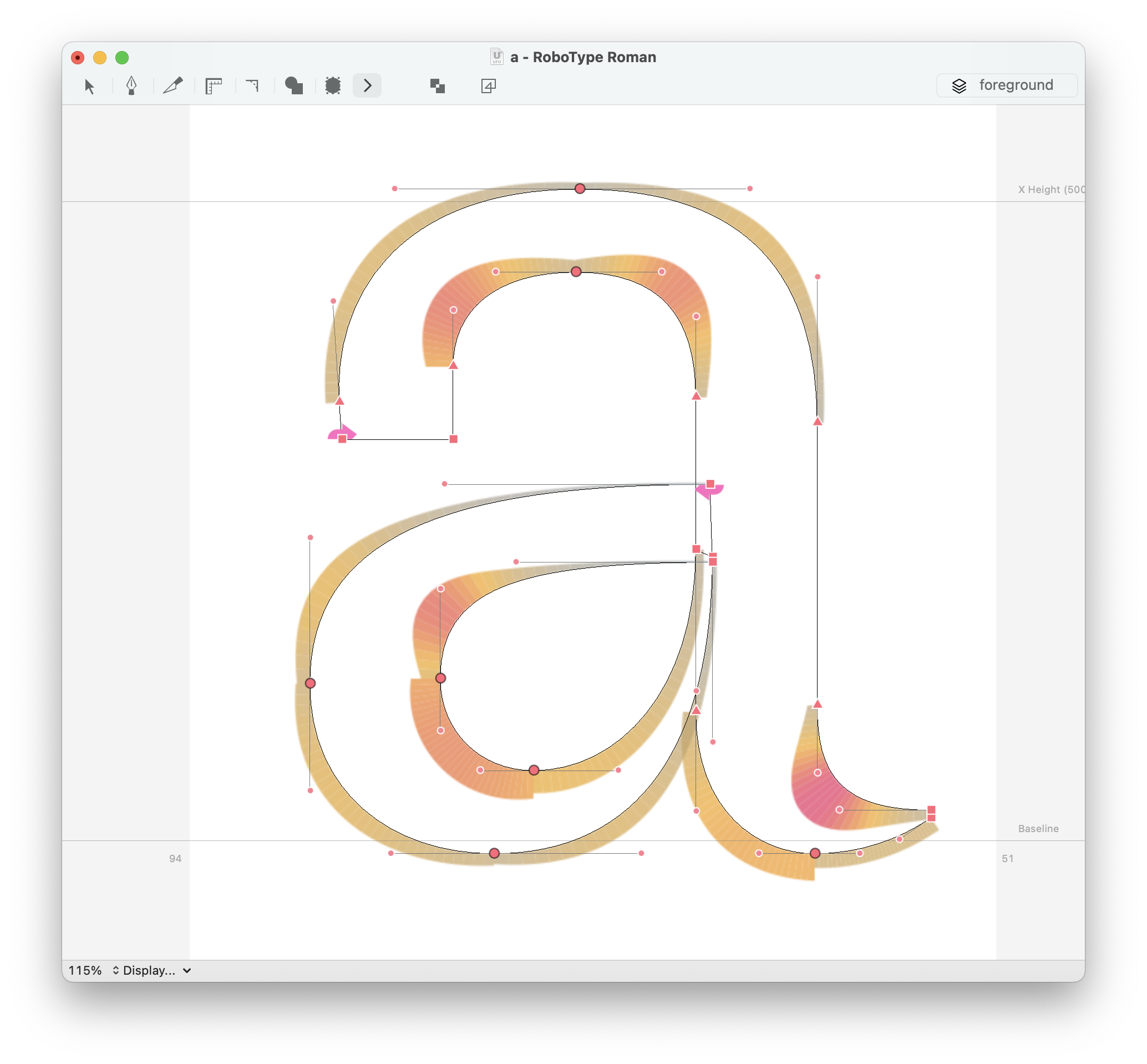
Task: Activate the Measurement ruler tool
Action: (214, 87)
